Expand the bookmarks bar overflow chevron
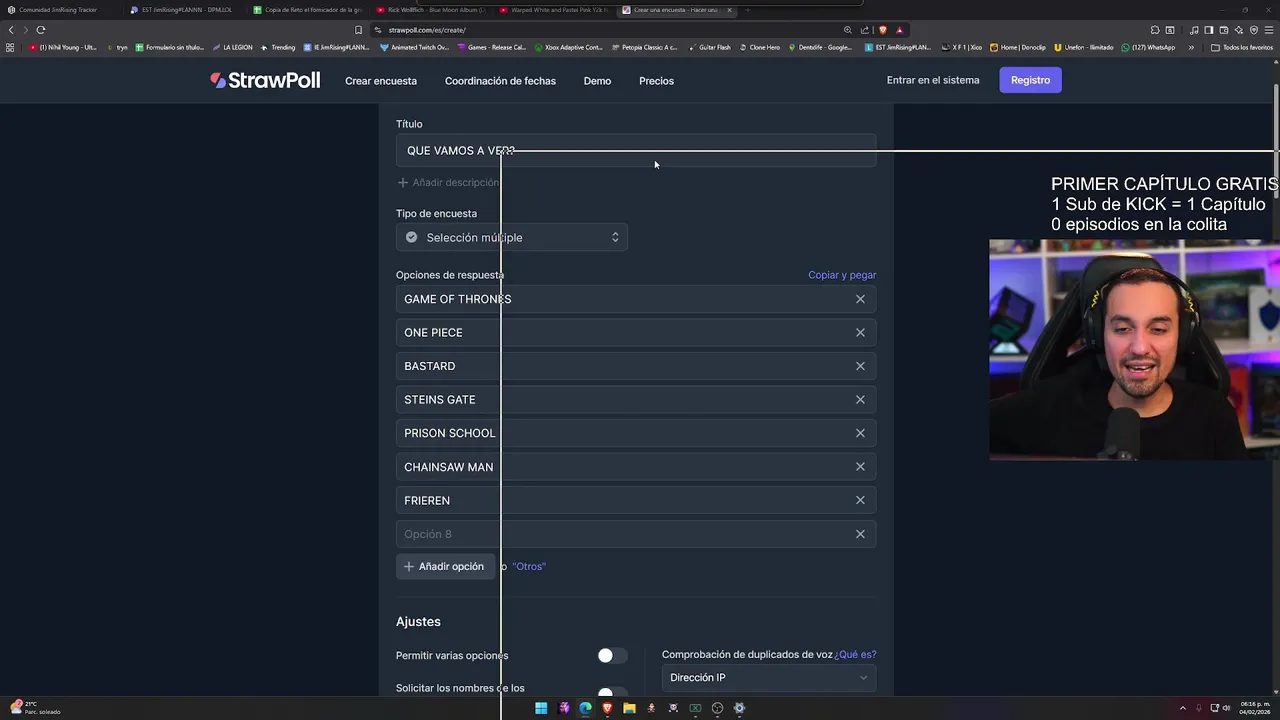Viewport: 1280px width, 720px height. click(1190, 47)
